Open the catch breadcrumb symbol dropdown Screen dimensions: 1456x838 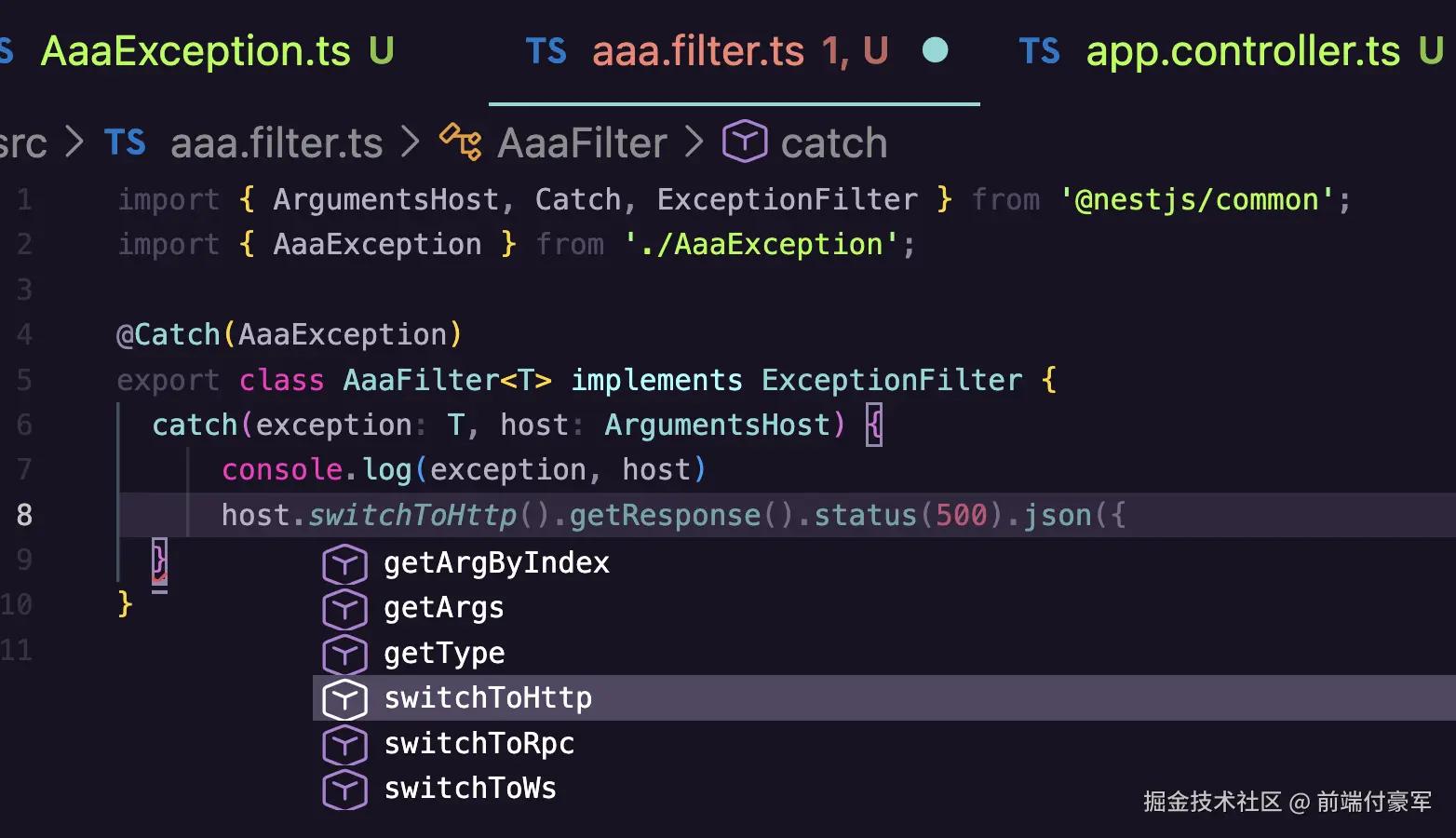pos(833,143)
